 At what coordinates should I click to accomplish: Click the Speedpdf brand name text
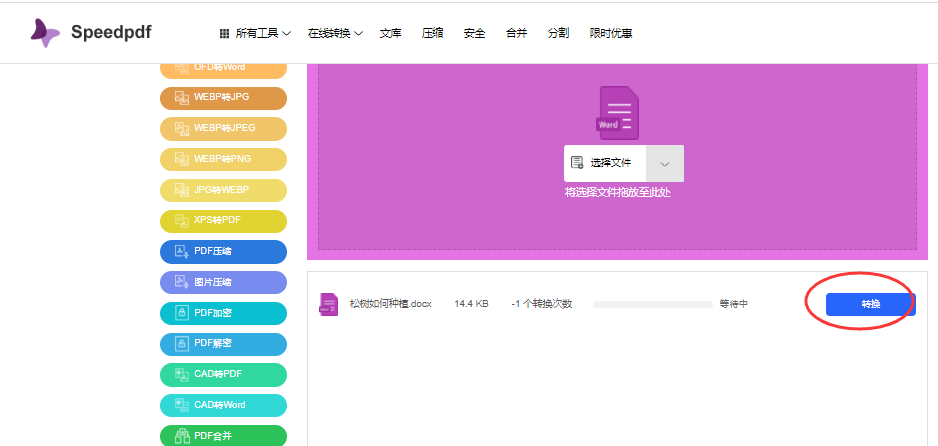tap(111, 32)
